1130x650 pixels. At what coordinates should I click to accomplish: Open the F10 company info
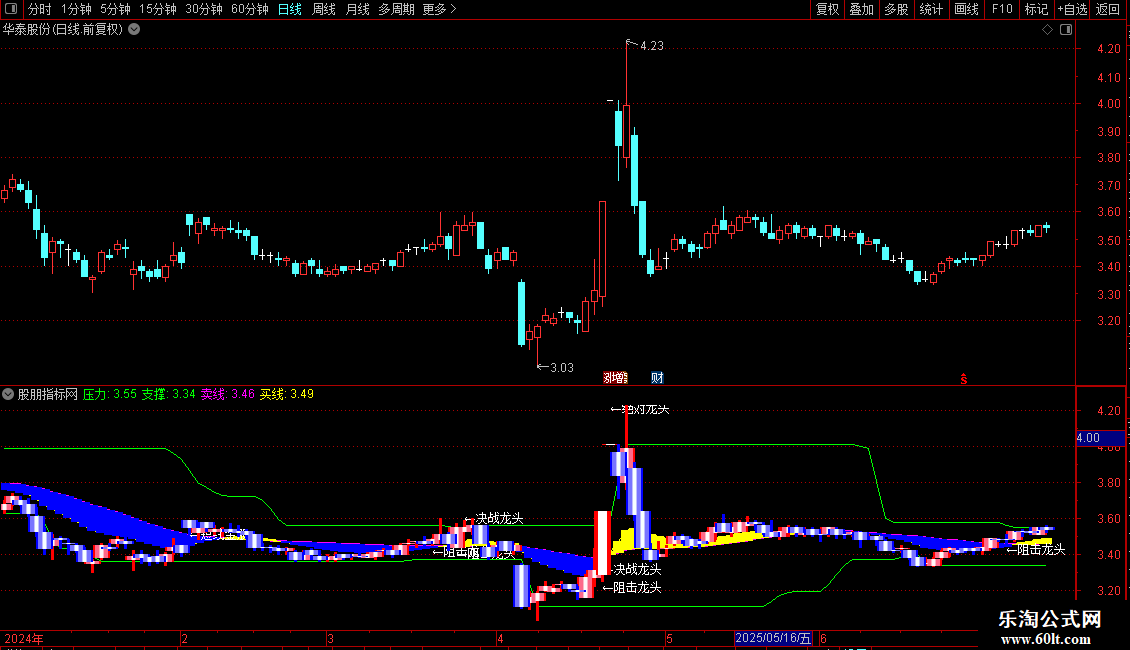[1002, 9]
